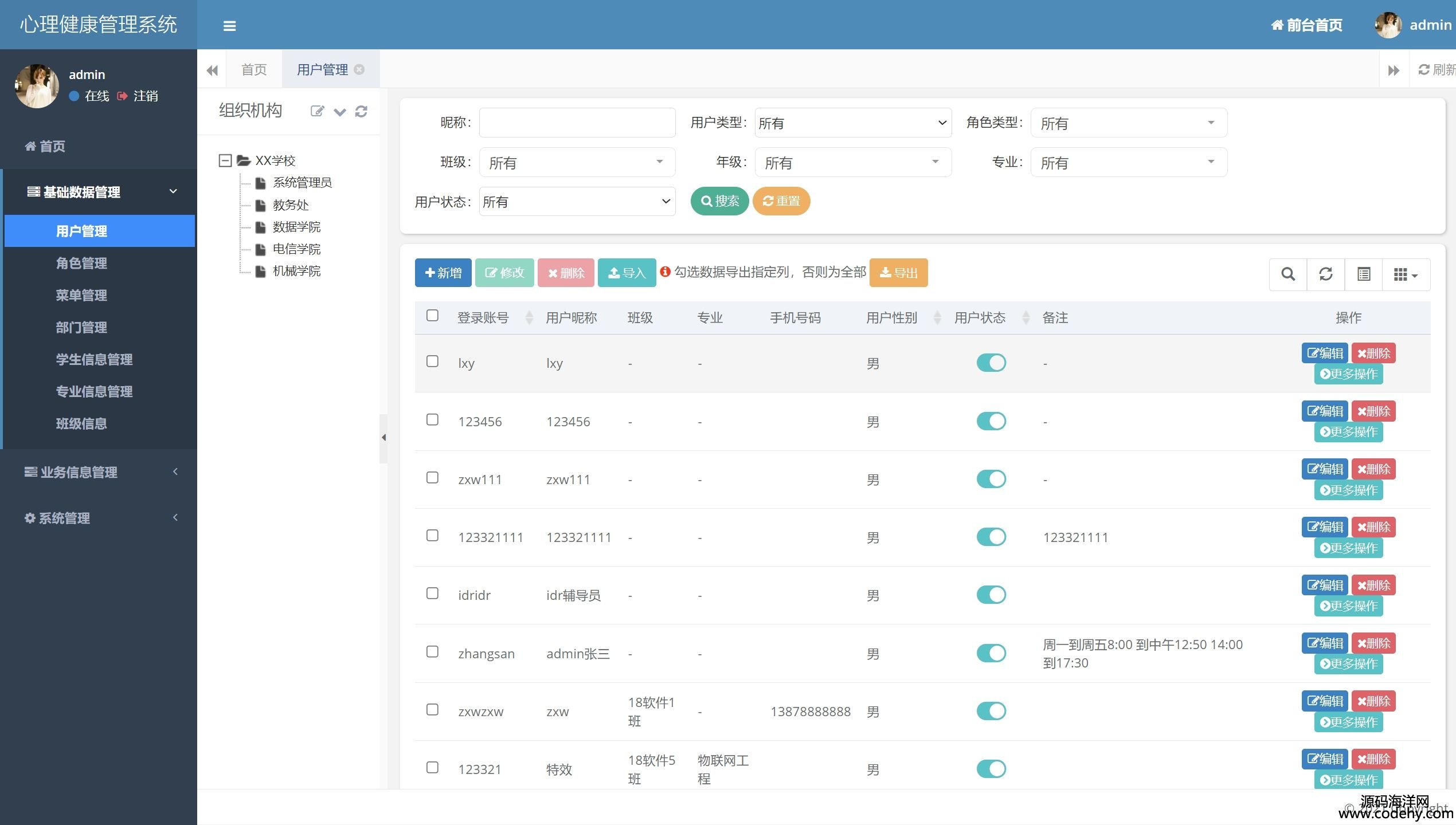Check the checkbox for row zhangsan
Screen dimensions: 1456x825
pyautogui.click(x=432, y=651)
